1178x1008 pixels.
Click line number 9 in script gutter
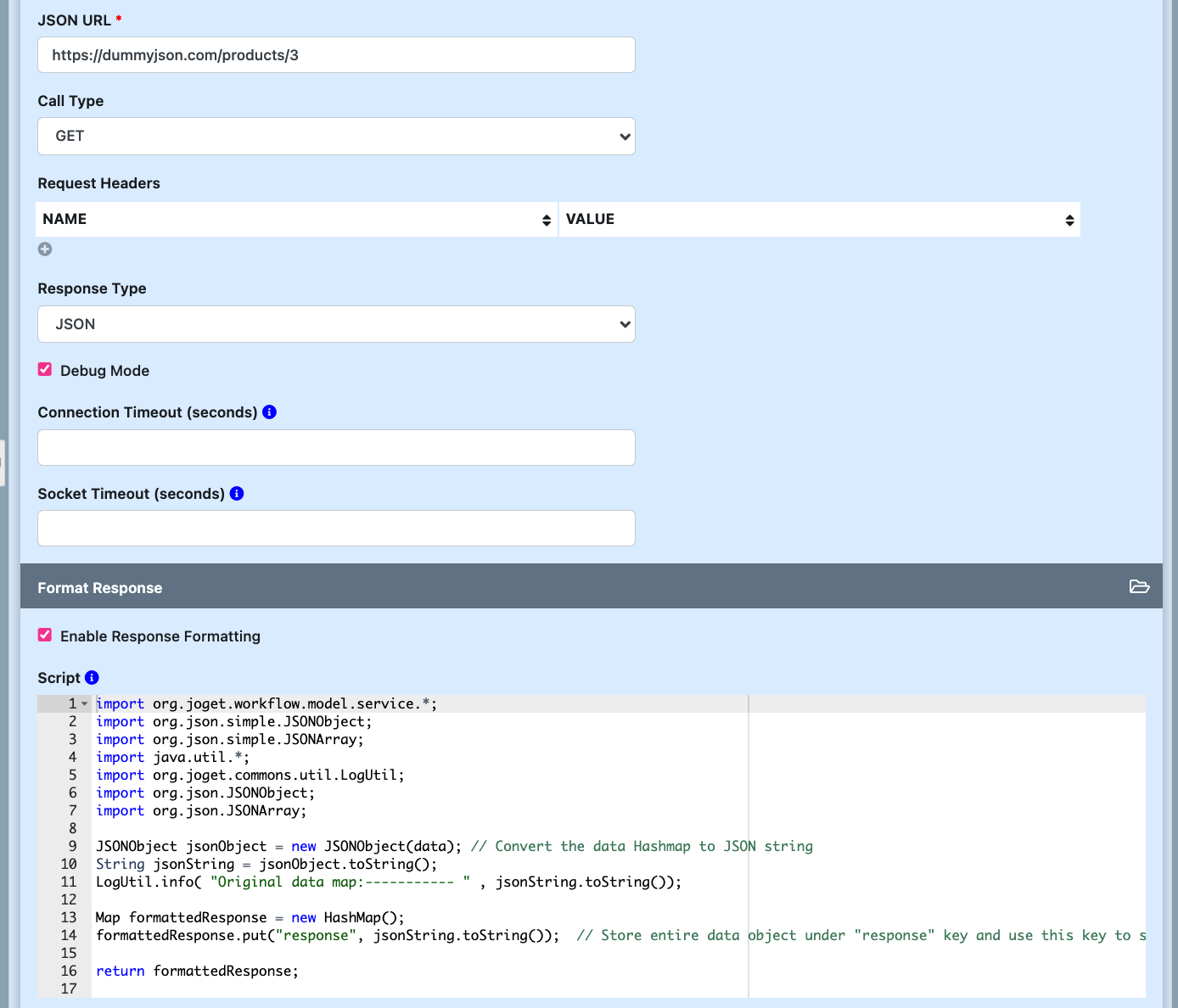pyautogui.click(x=72, y=846)
